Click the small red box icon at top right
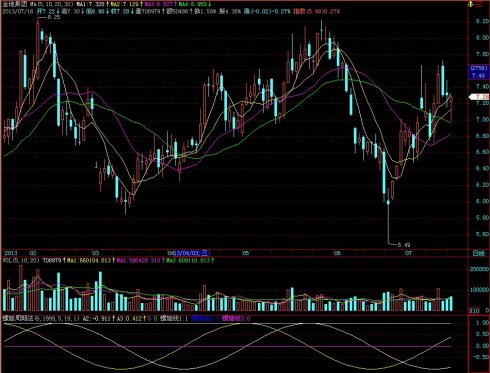The height and width of the screenshot is (373, 490). [x=480, y=4]
